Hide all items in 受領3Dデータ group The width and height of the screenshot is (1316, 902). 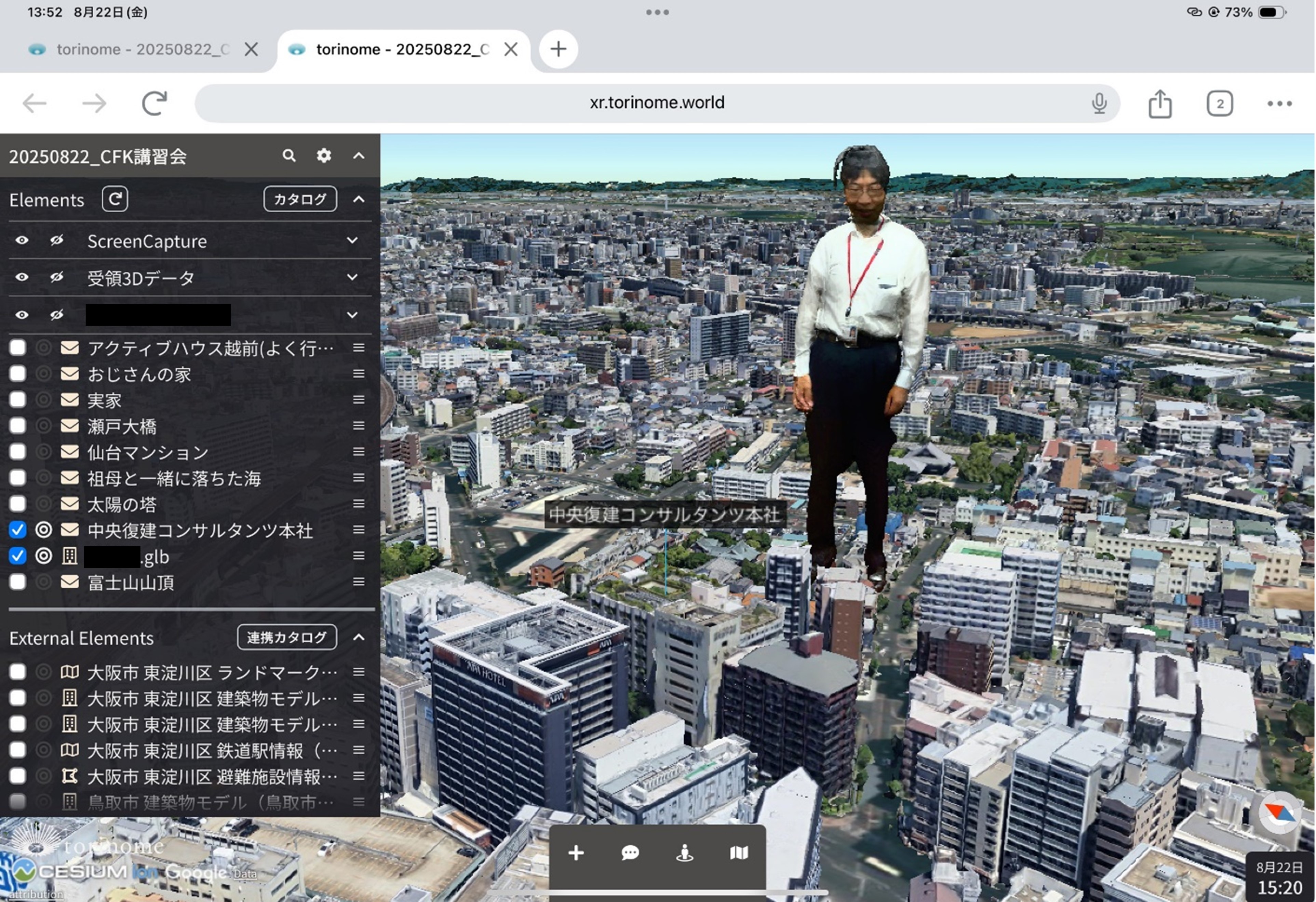tap(57, 277)
